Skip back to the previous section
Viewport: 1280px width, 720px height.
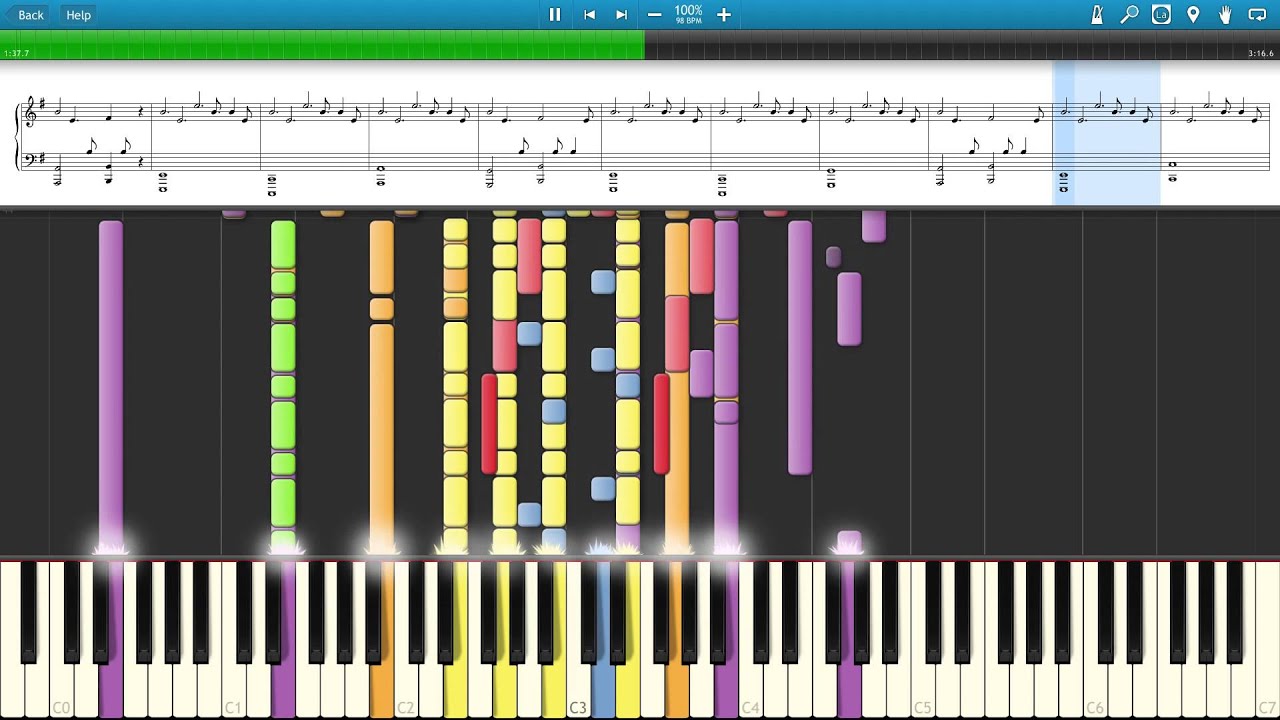click(x=589, y=15)
